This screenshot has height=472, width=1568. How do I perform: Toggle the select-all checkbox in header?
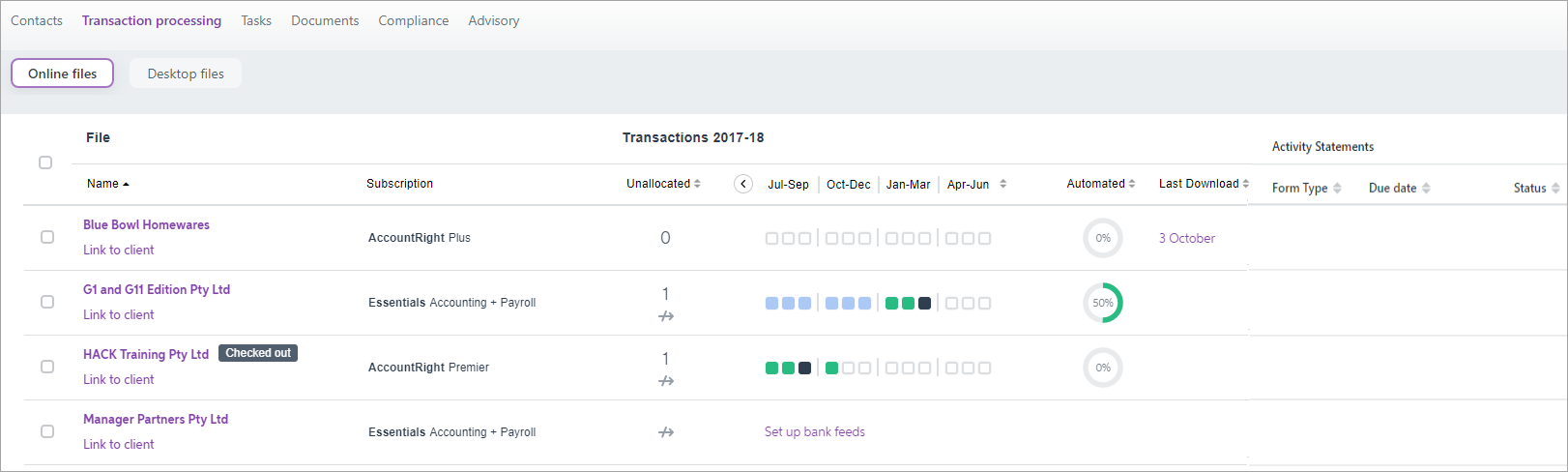click(45, 162)
